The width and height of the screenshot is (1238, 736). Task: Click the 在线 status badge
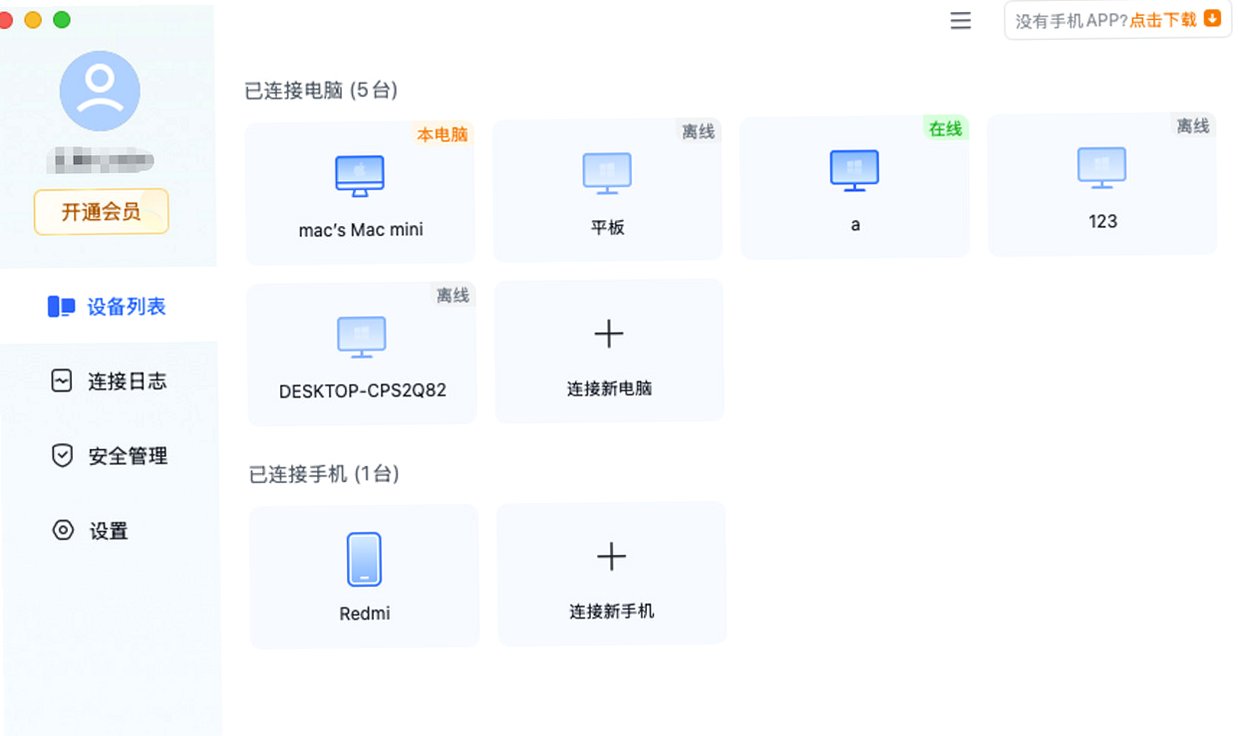pyautogui.click(x=945, y=129)
